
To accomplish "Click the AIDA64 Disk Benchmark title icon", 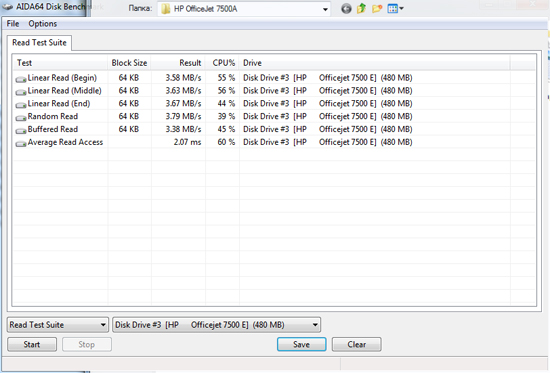I will (x=8, y=7).
